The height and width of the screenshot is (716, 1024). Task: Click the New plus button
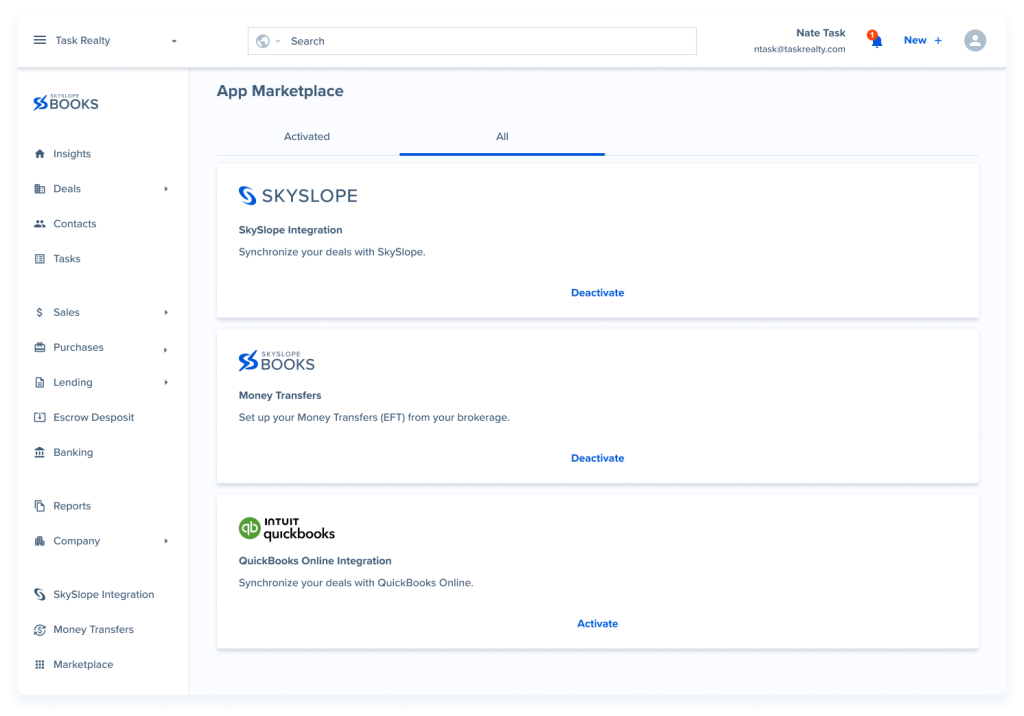click(922, 41)
